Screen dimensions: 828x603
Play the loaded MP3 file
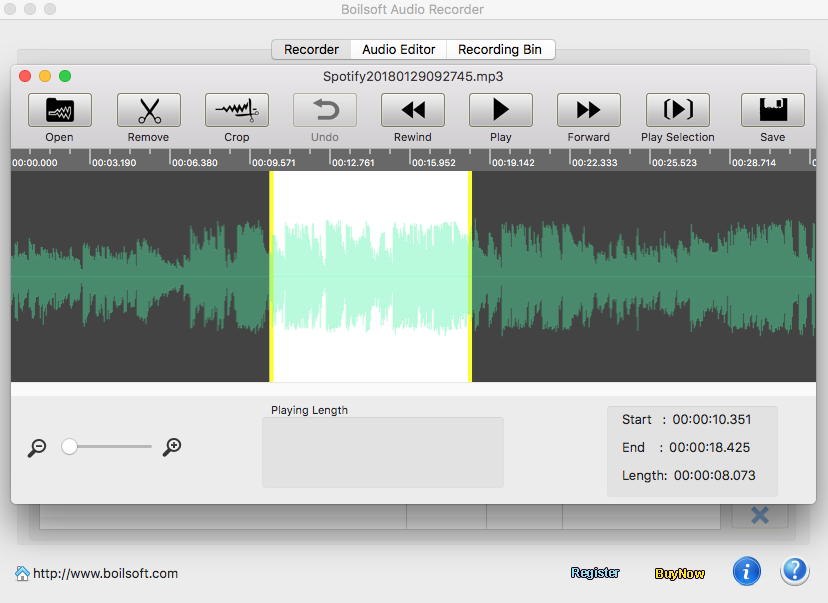coord(500,110)
